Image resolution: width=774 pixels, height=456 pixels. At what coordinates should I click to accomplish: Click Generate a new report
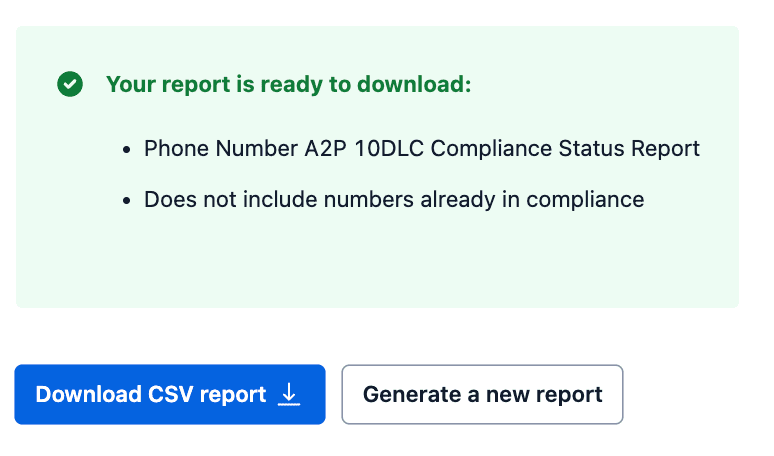(482, 395)
